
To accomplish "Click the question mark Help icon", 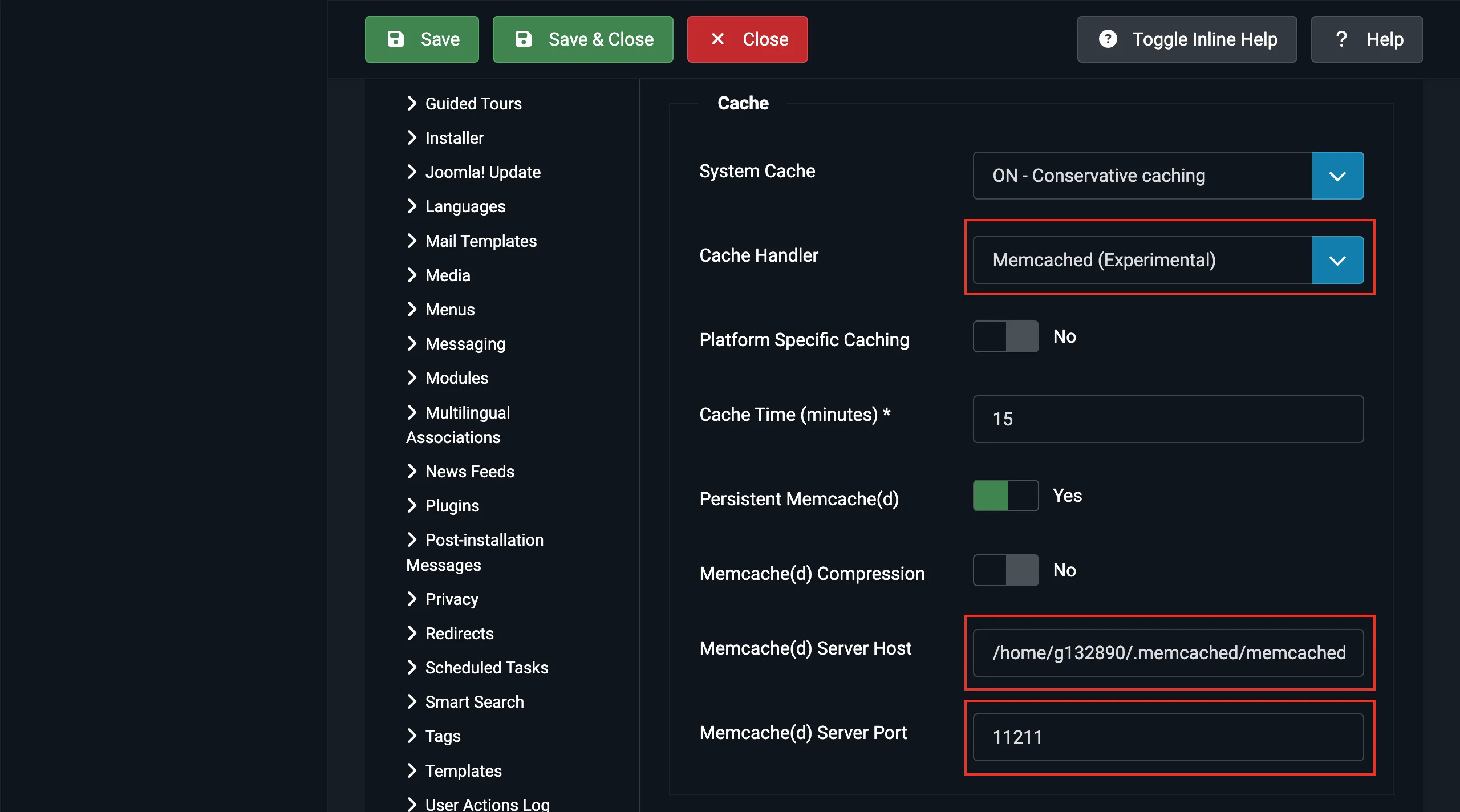I will (x=1341, y=39).
